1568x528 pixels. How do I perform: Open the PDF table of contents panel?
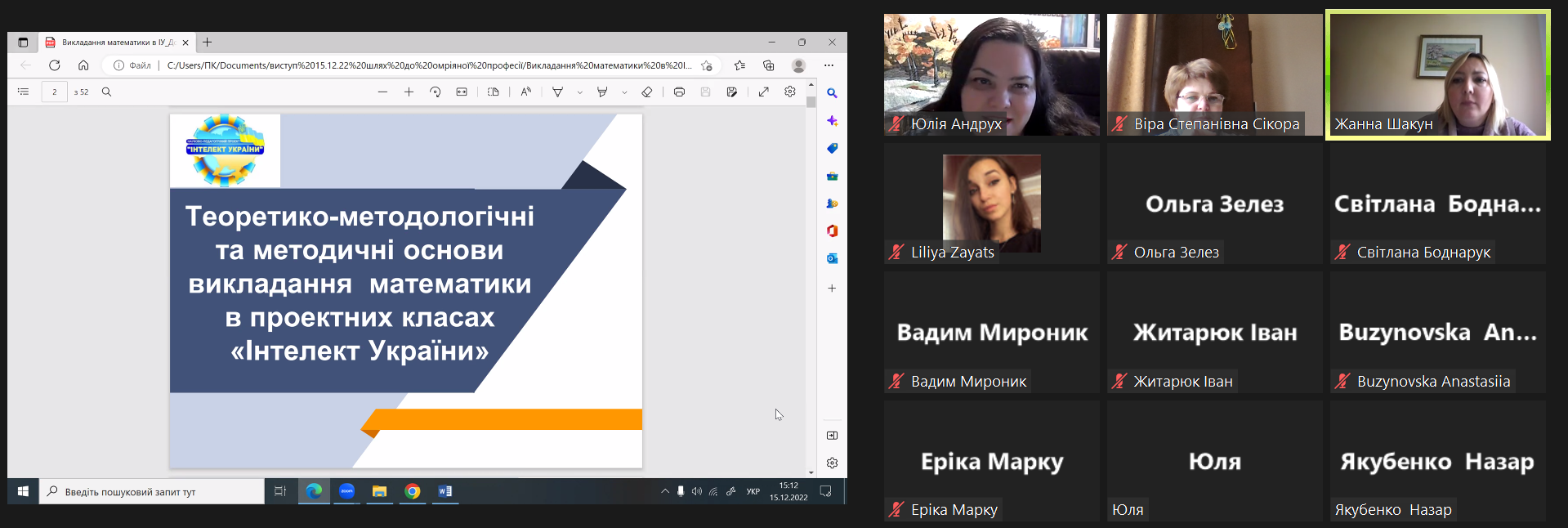click(x=23, y=92)
